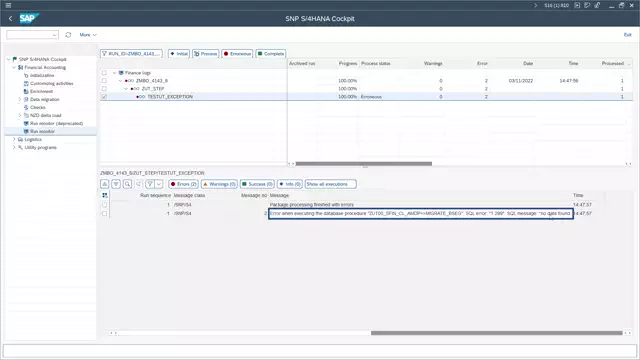Collapse the Financial Accounting node

14,67
